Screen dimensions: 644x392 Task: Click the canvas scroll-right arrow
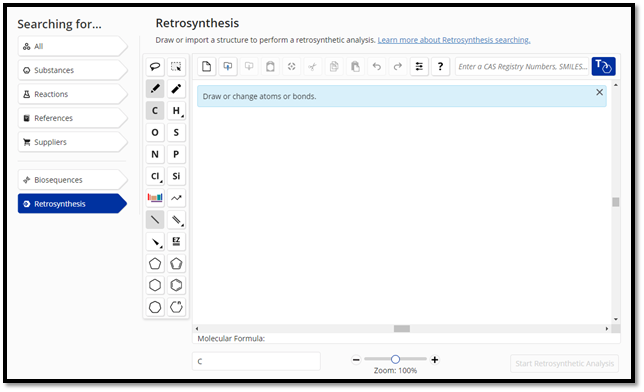pyautogui.click(x=607, y=329)
